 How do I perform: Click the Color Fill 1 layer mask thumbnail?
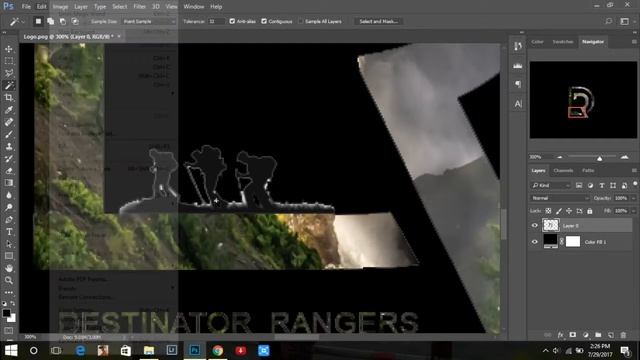tap(573, 242)
